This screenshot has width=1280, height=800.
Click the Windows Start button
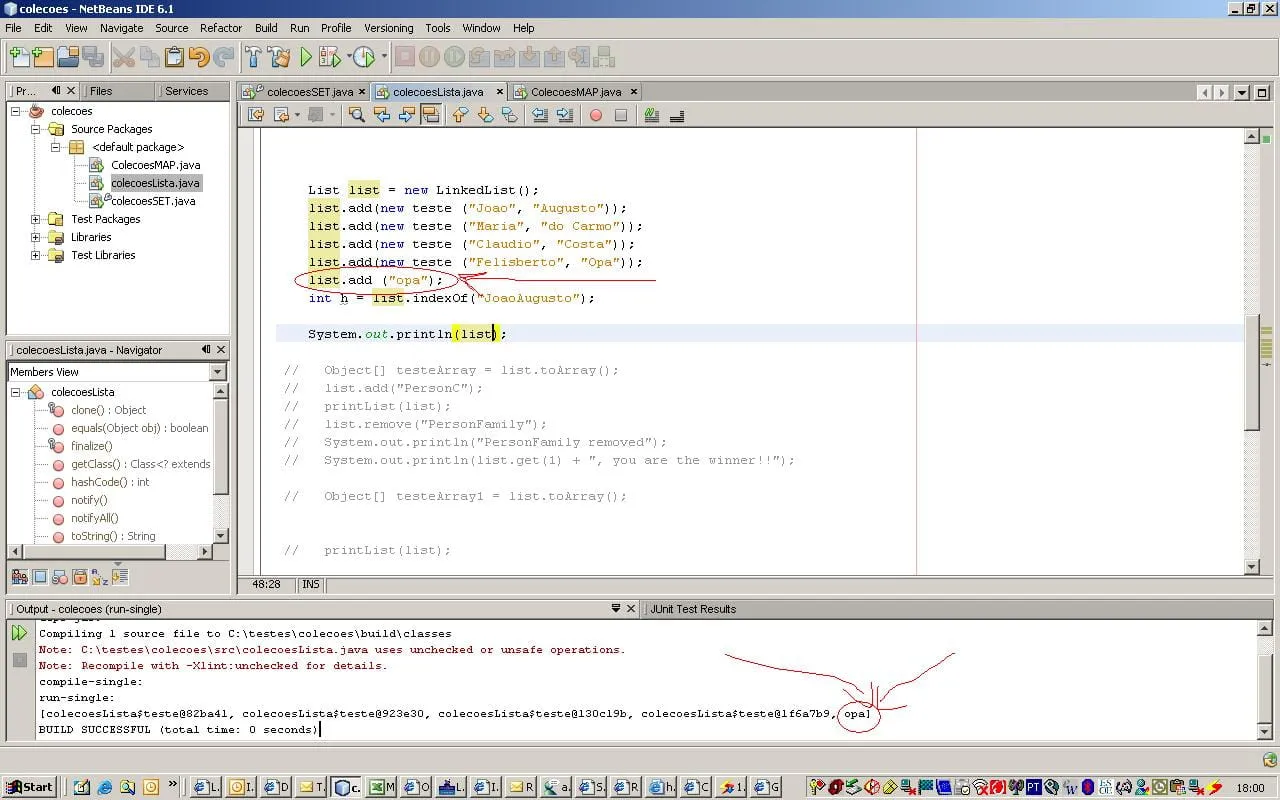(29, 787)
